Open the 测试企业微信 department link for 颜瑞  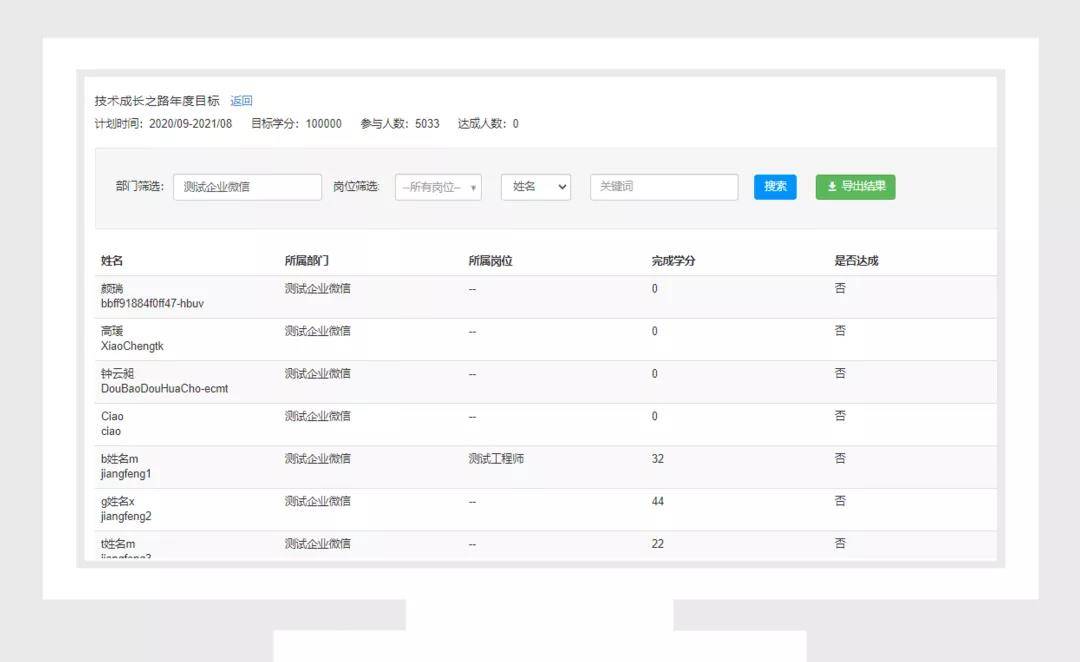tap(317, 288)
